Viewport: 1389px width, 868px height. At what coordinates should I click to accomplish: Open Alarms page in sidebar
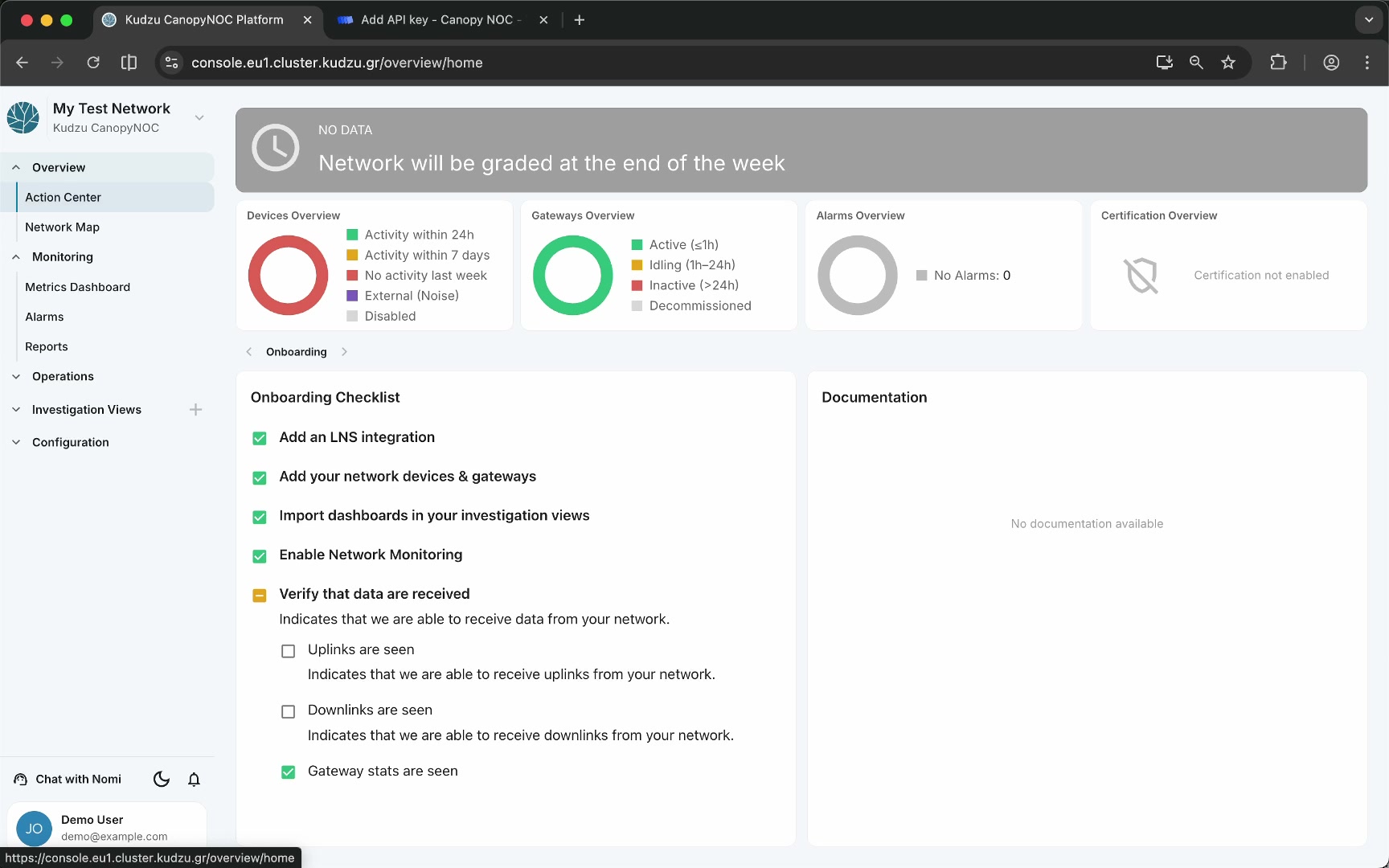pyautogui.click(x=115, y=317)
